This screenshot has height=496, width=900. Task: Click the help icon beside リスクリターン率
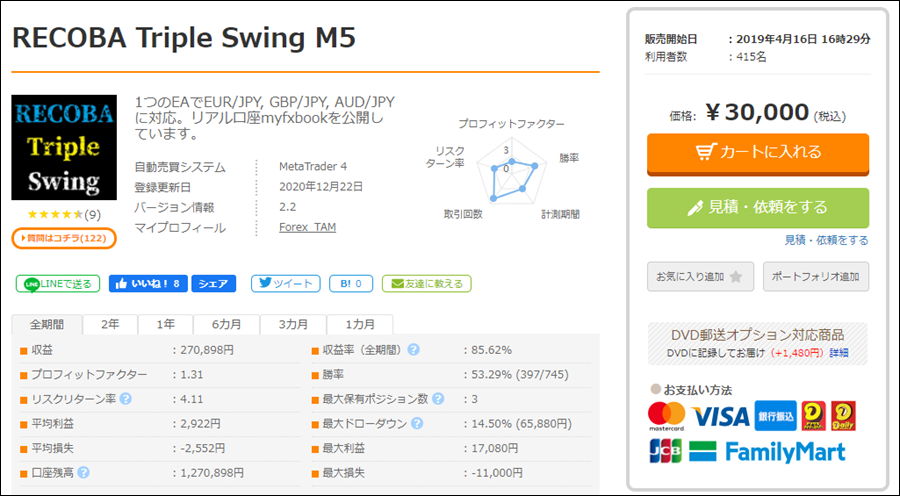click(126, 398)
